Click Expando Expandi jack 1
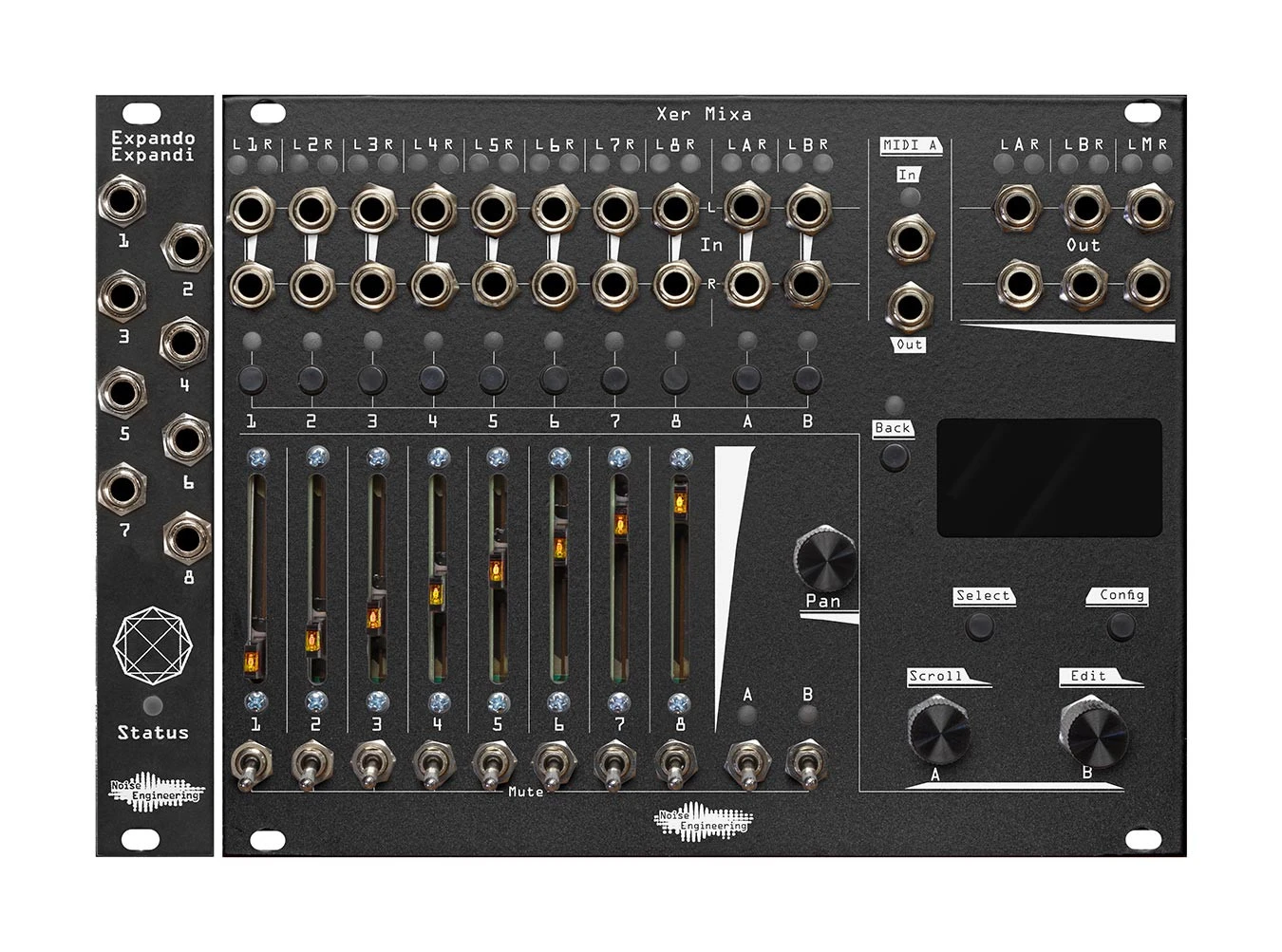1282x952 pixels. coord(123,202)
